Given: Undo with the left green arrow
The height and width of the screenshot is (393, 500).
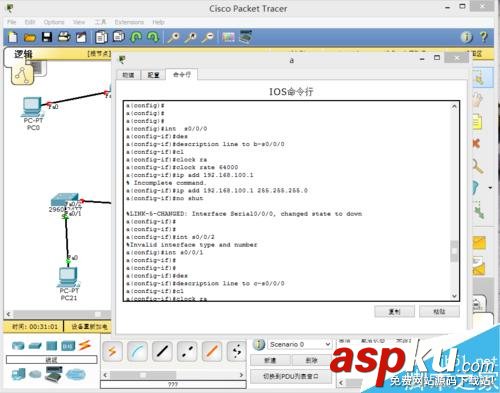Looking at the screenshot, I should (x=136, y=37).
